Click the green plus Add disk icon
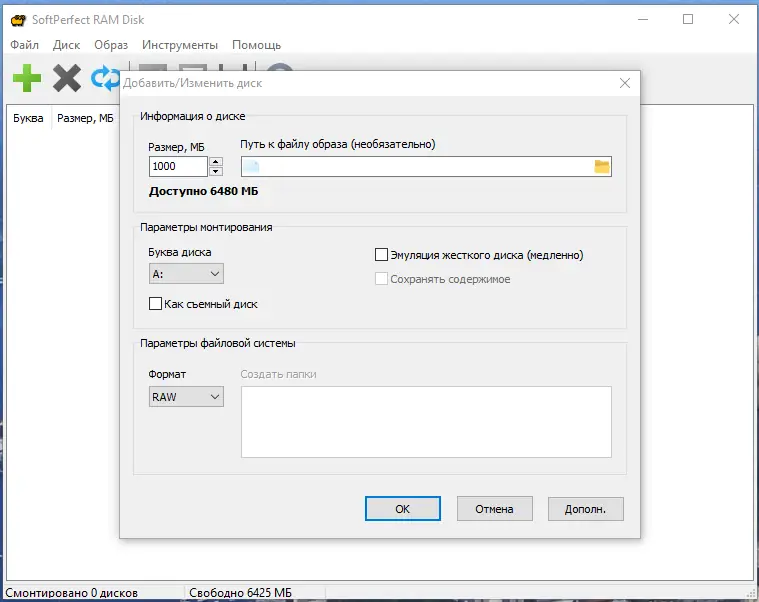 (x=27, y=78)
